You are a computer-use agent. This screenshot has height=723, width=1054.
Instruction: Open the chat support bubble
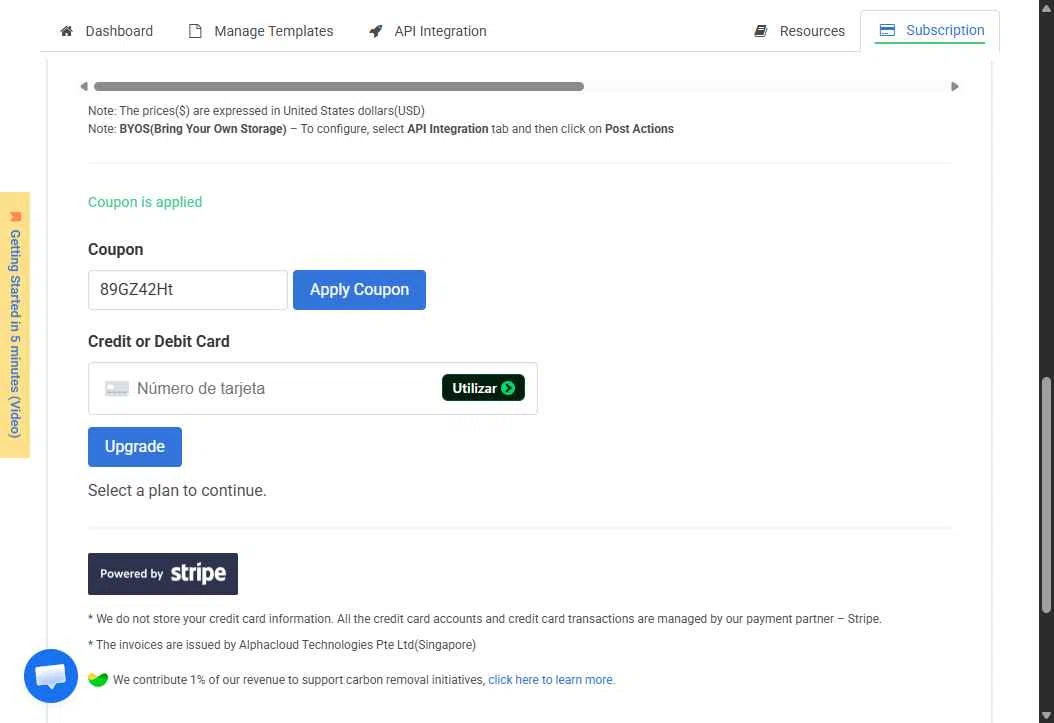(x=51, y=676)
